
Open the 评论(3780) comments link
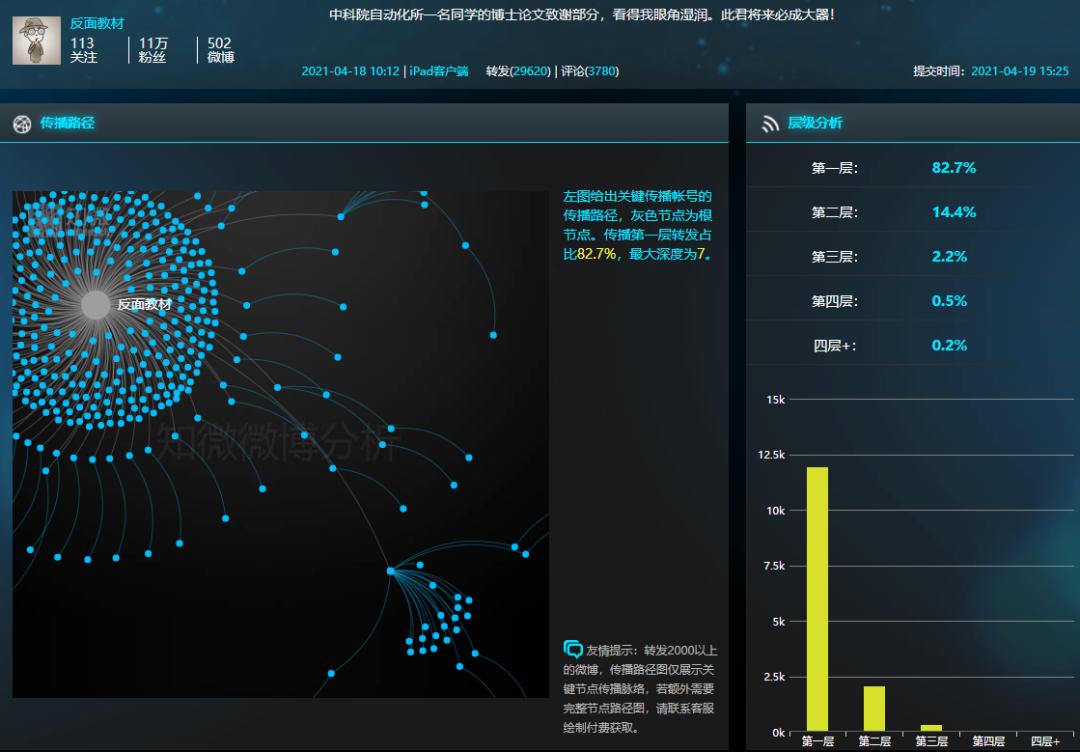tap(590, 72)
